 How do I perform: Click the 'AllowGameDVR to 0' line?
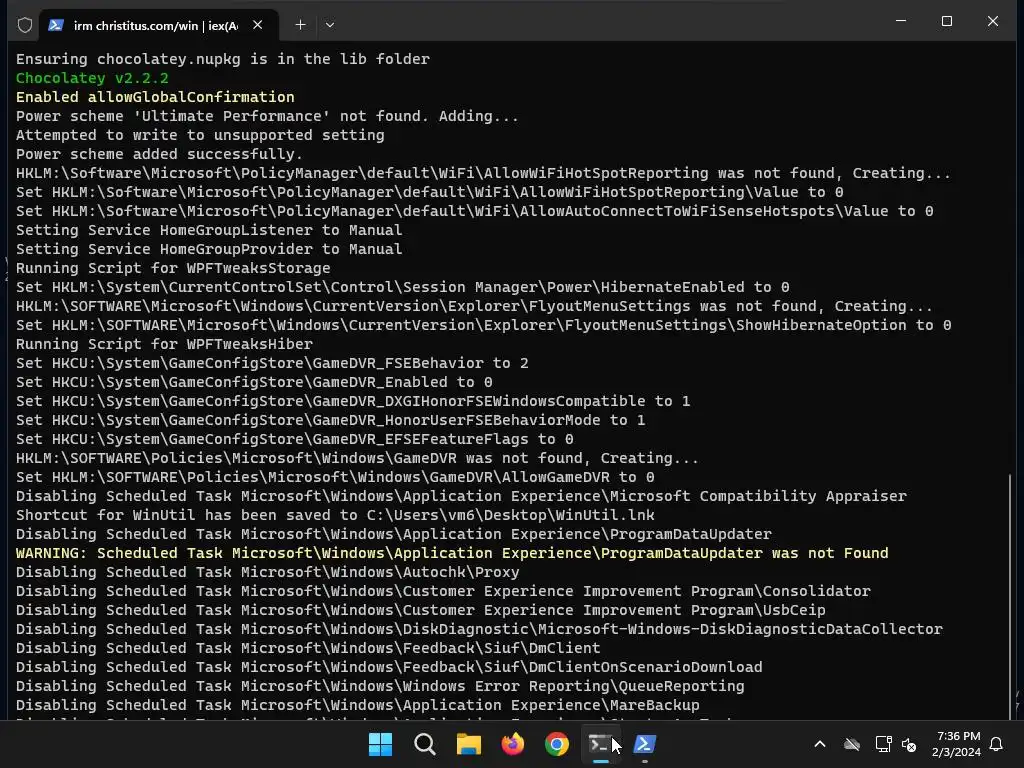pyautogui.click(x=335, y=477)
